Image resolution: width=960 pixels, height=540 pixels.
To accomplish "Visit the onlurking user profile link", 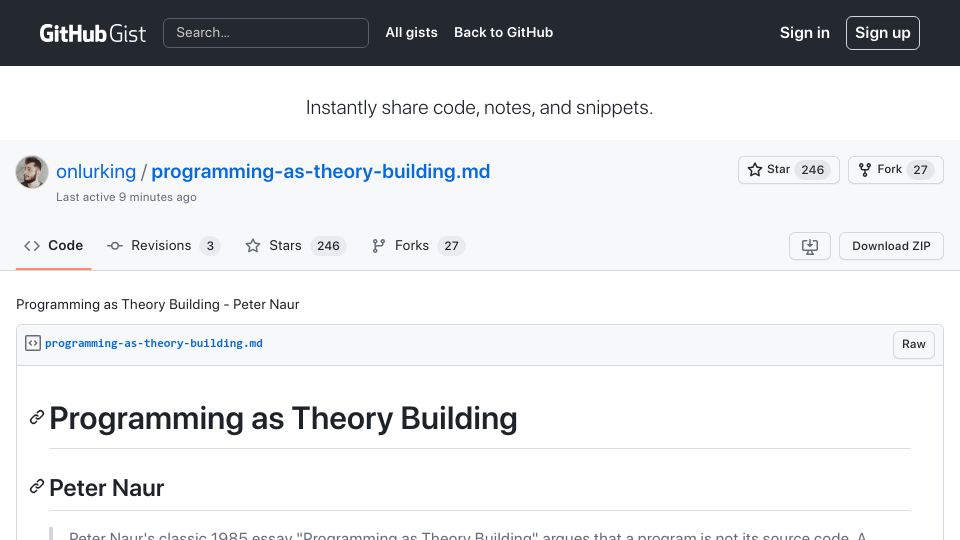I will coord(96,171).
